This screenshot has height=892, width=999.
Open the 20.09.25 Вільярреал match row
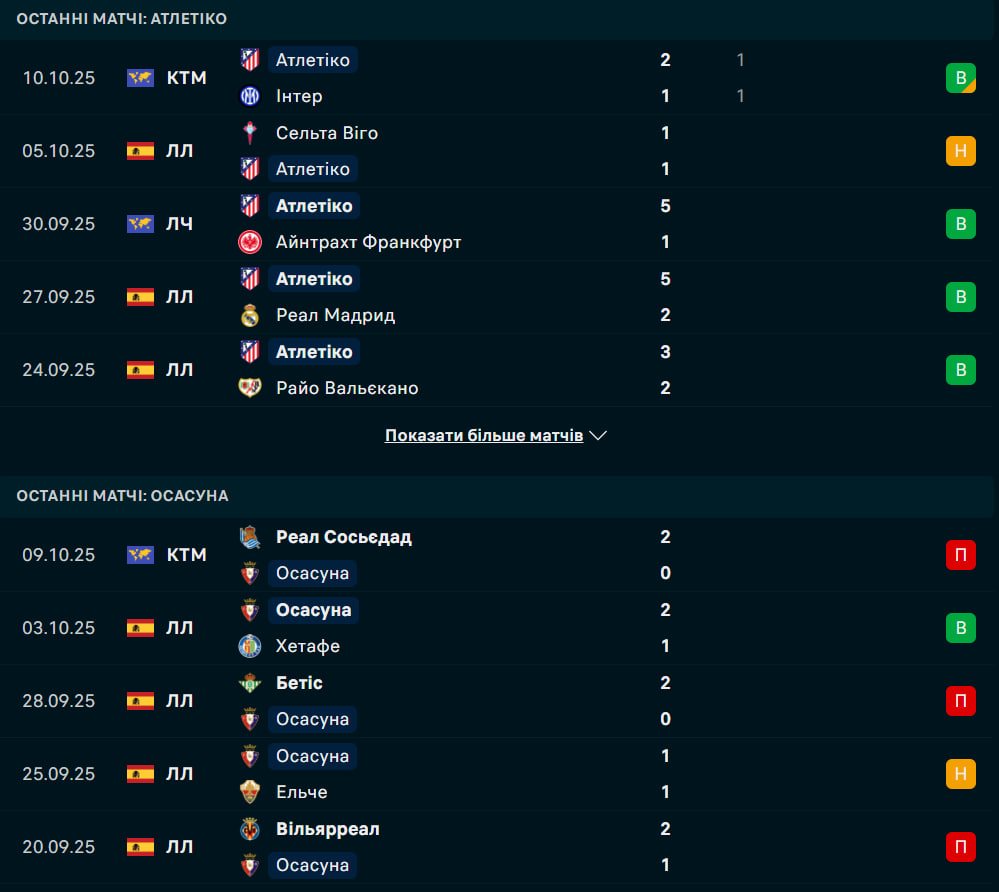[x=498, y=847]
